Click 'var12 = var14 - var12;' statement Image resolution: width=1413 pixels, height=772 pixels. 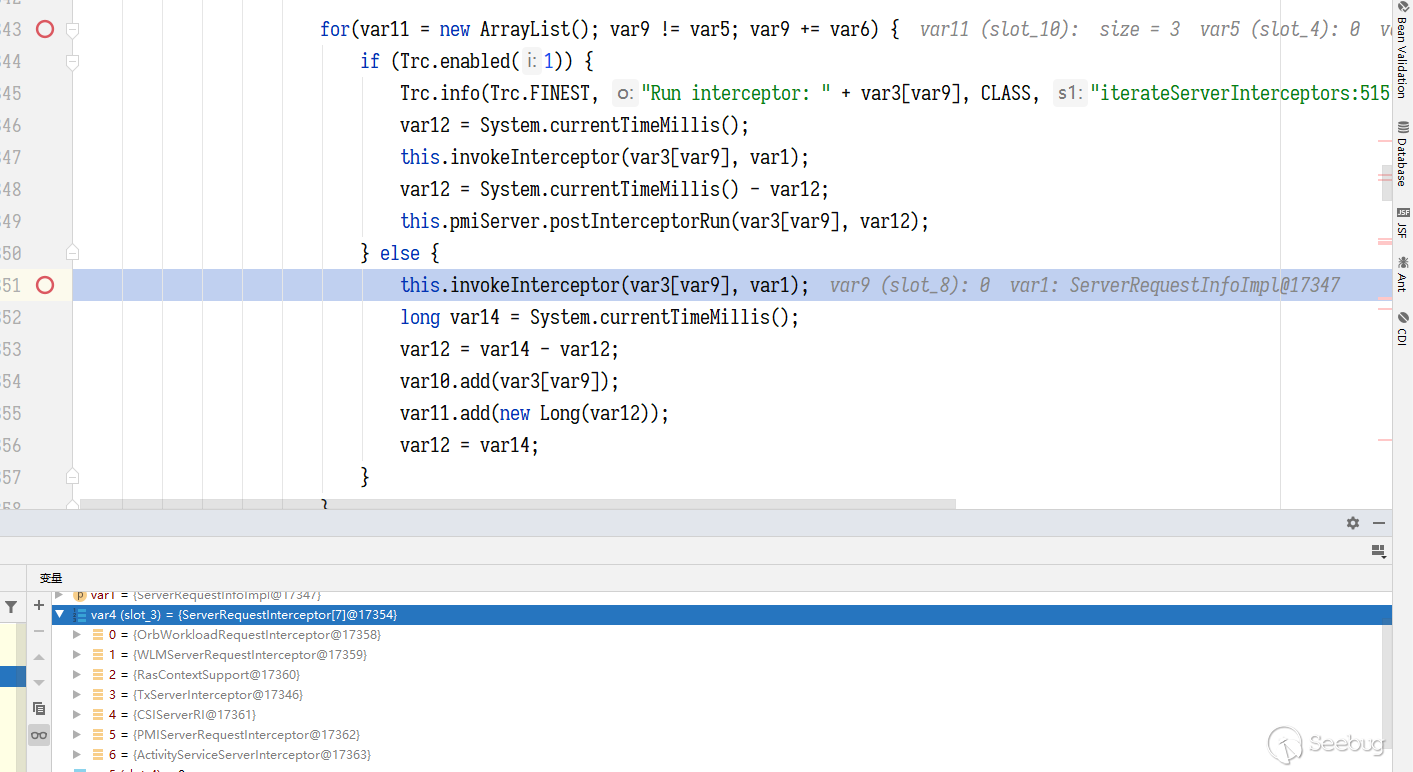click(x=510, y=349)
